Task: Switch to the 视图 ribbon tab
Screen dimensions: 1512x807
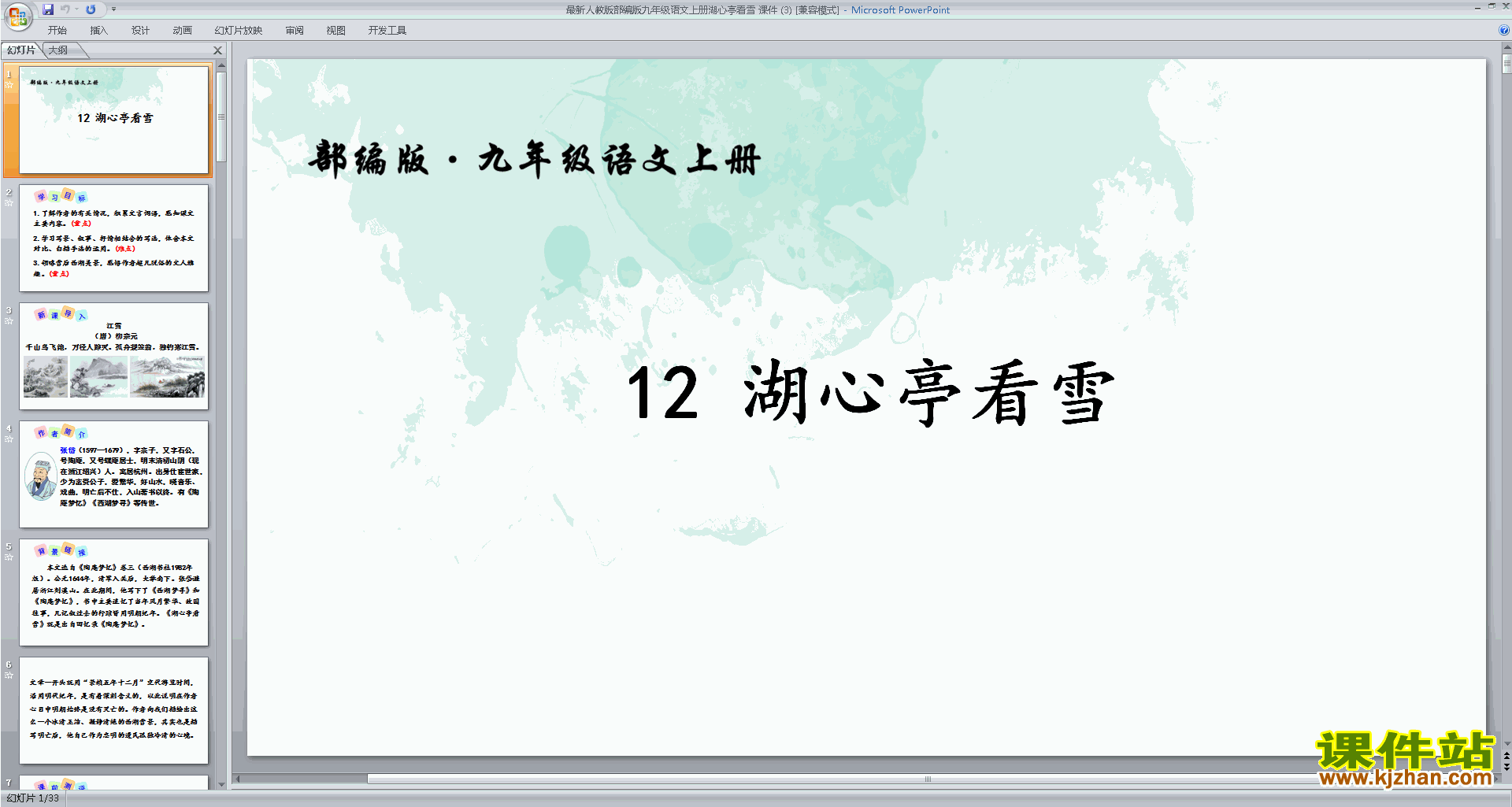Action: coord(336,31)
